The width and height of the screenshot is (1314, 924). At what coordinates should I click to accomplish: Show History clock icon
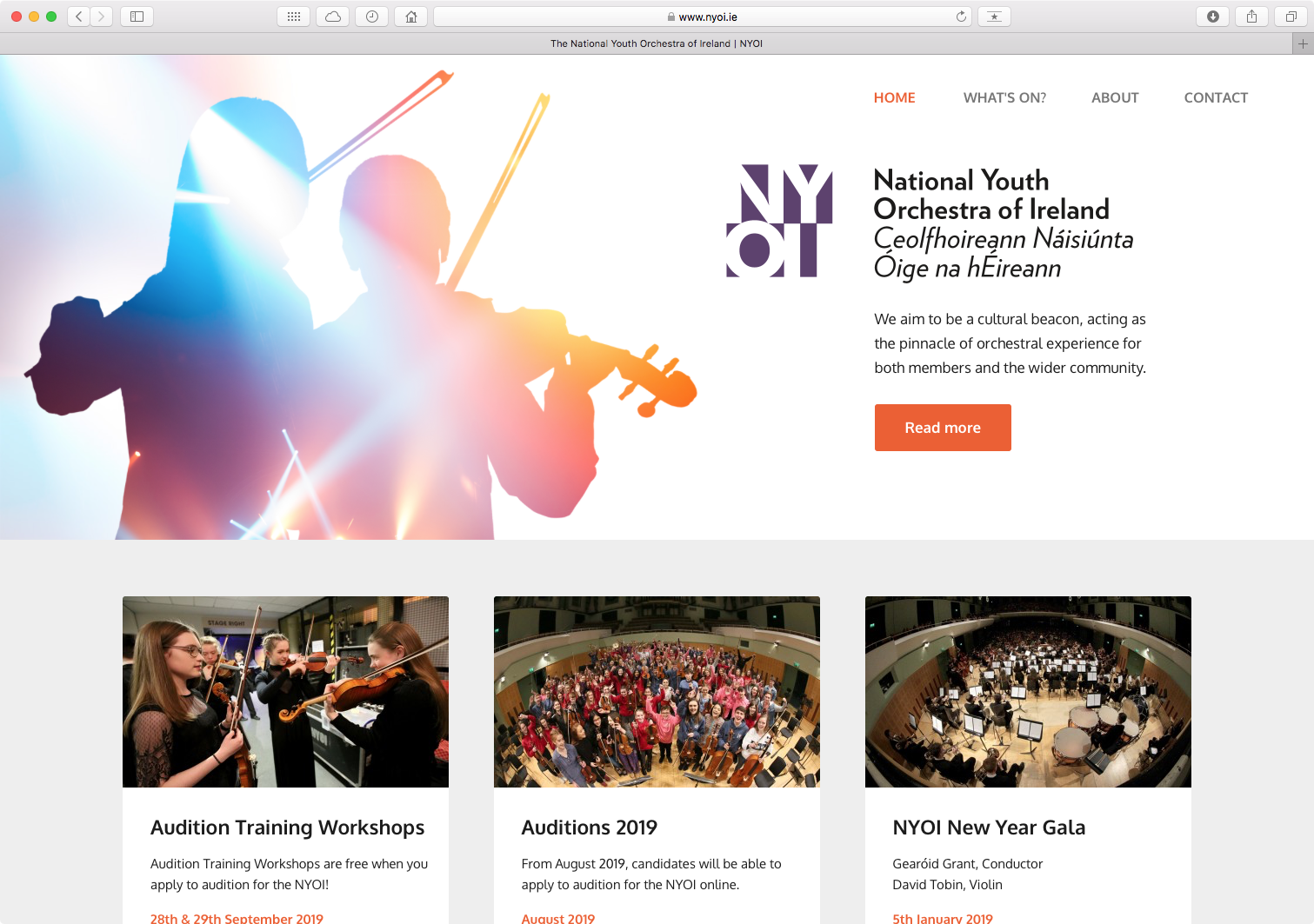[x=372, y=17]
